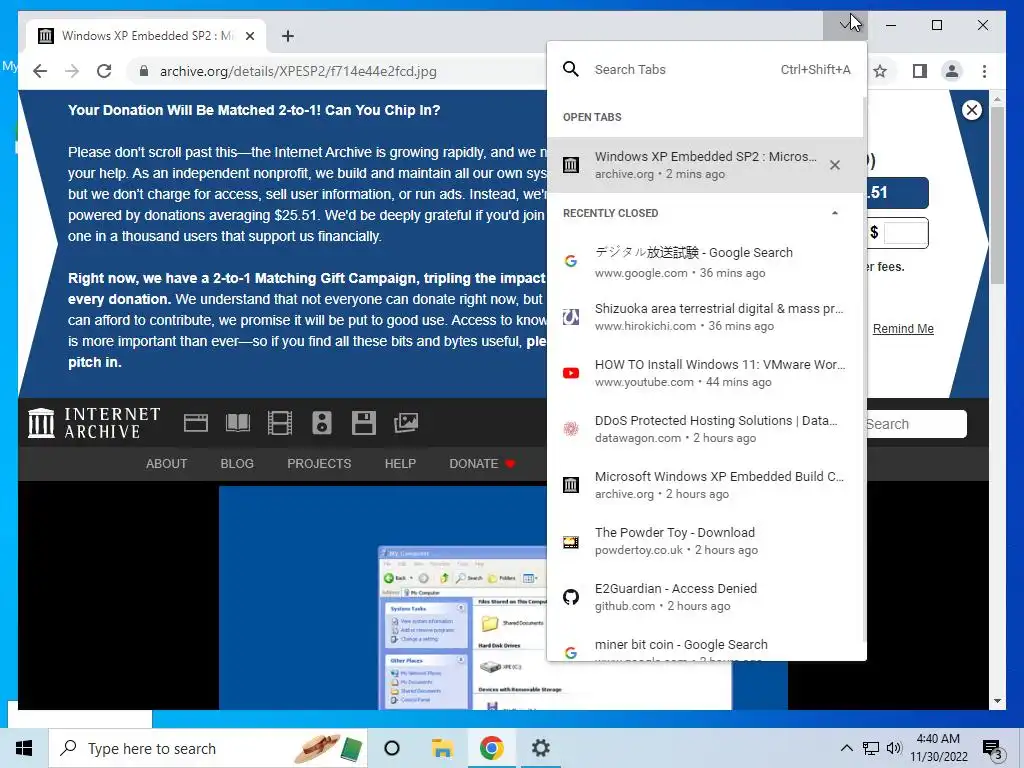Click the Windows XP screenshot image
This screenshot has height=768, width=1024.
tap(503, 598)
